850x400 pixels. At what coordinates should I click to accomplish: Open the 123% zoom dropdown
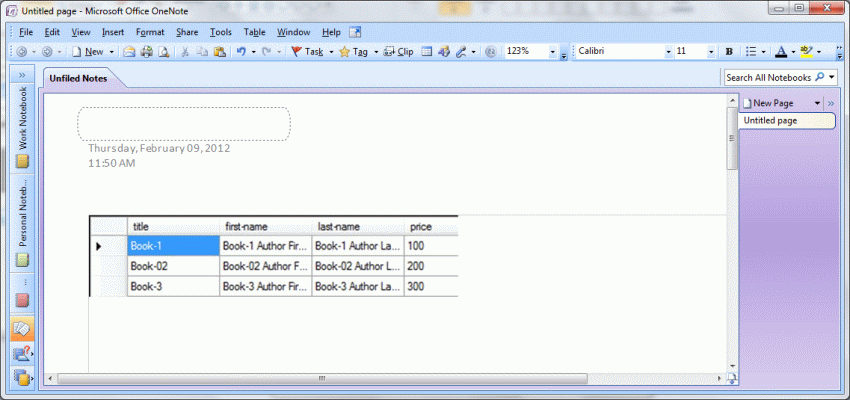[553, 51]
